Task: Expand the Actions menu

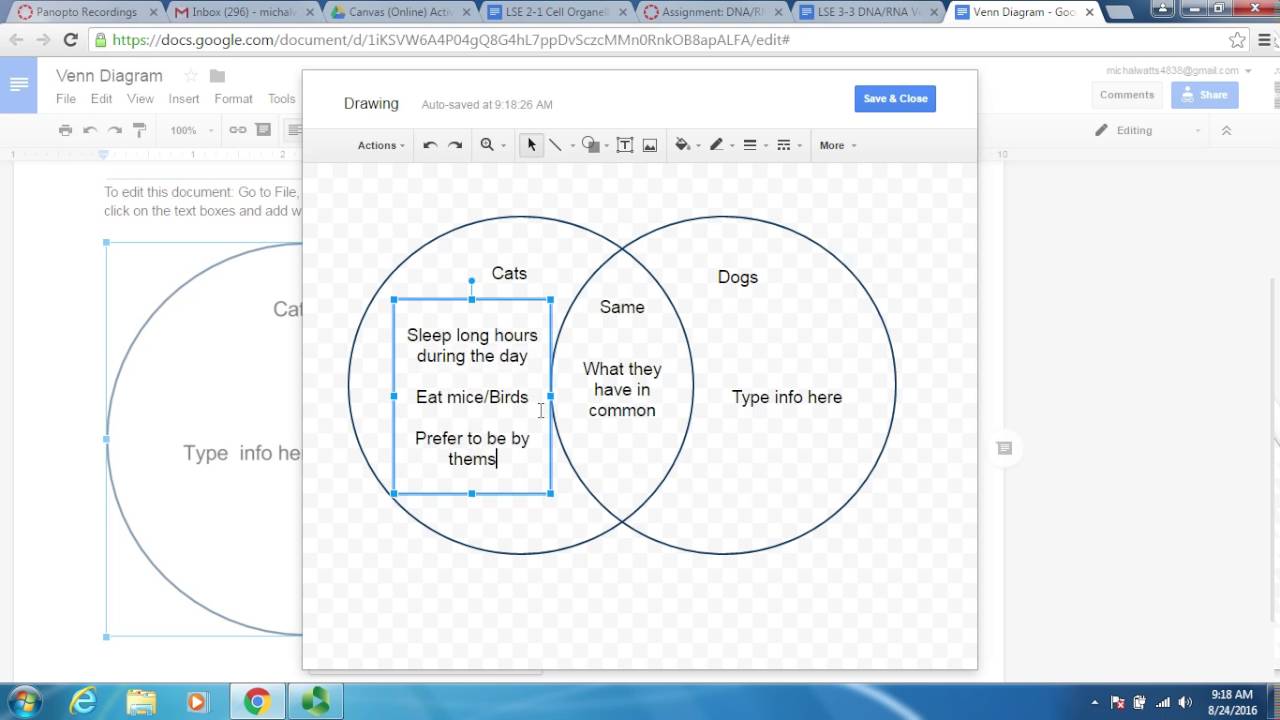Action: (x=381, y=145)
